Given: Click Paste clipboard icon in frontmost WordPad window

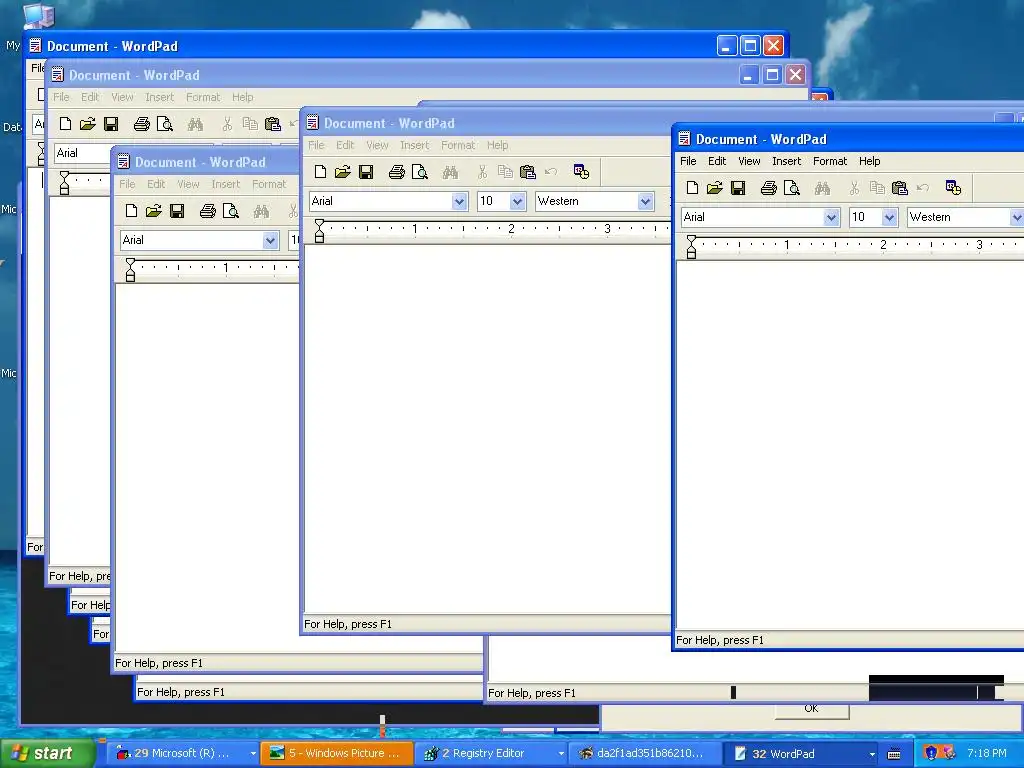Looking at the screenshot, I should (900, 188).
